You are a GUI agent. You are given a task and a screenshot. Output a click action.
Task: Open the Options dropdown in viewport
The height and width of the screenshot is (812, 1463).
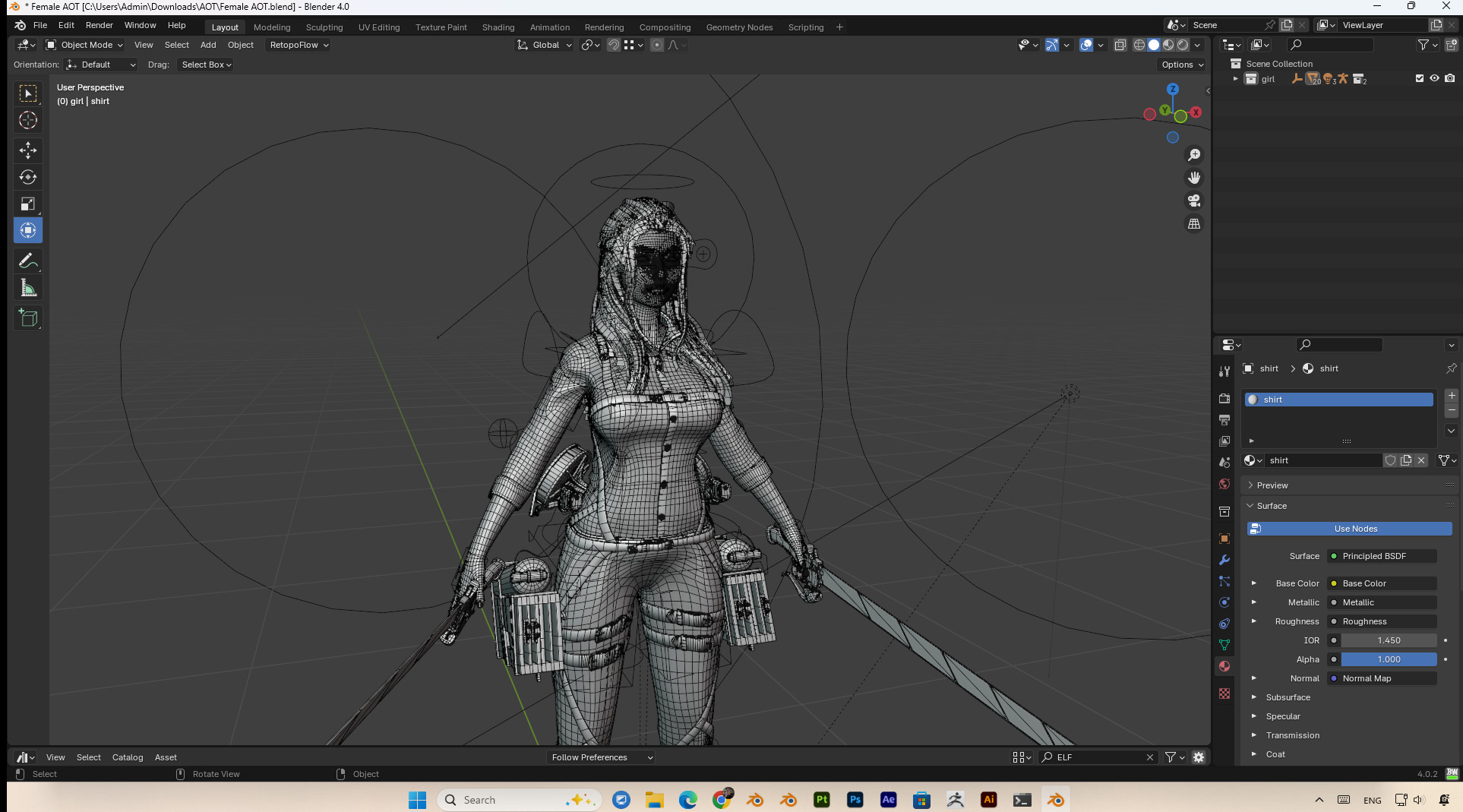point(1183,65)
